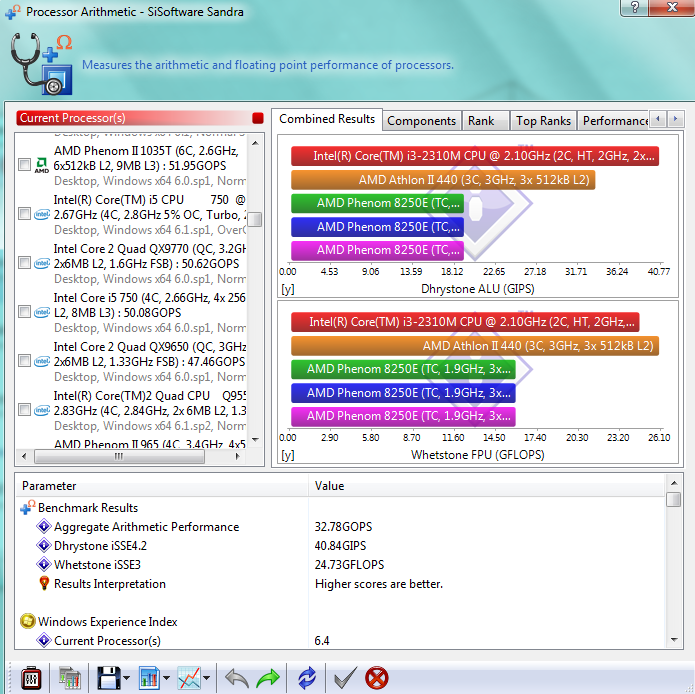Click the blue AMD Phenom 8250E Whetstone bar
This screenshot has width=695, height=694.
click(403, 393)
